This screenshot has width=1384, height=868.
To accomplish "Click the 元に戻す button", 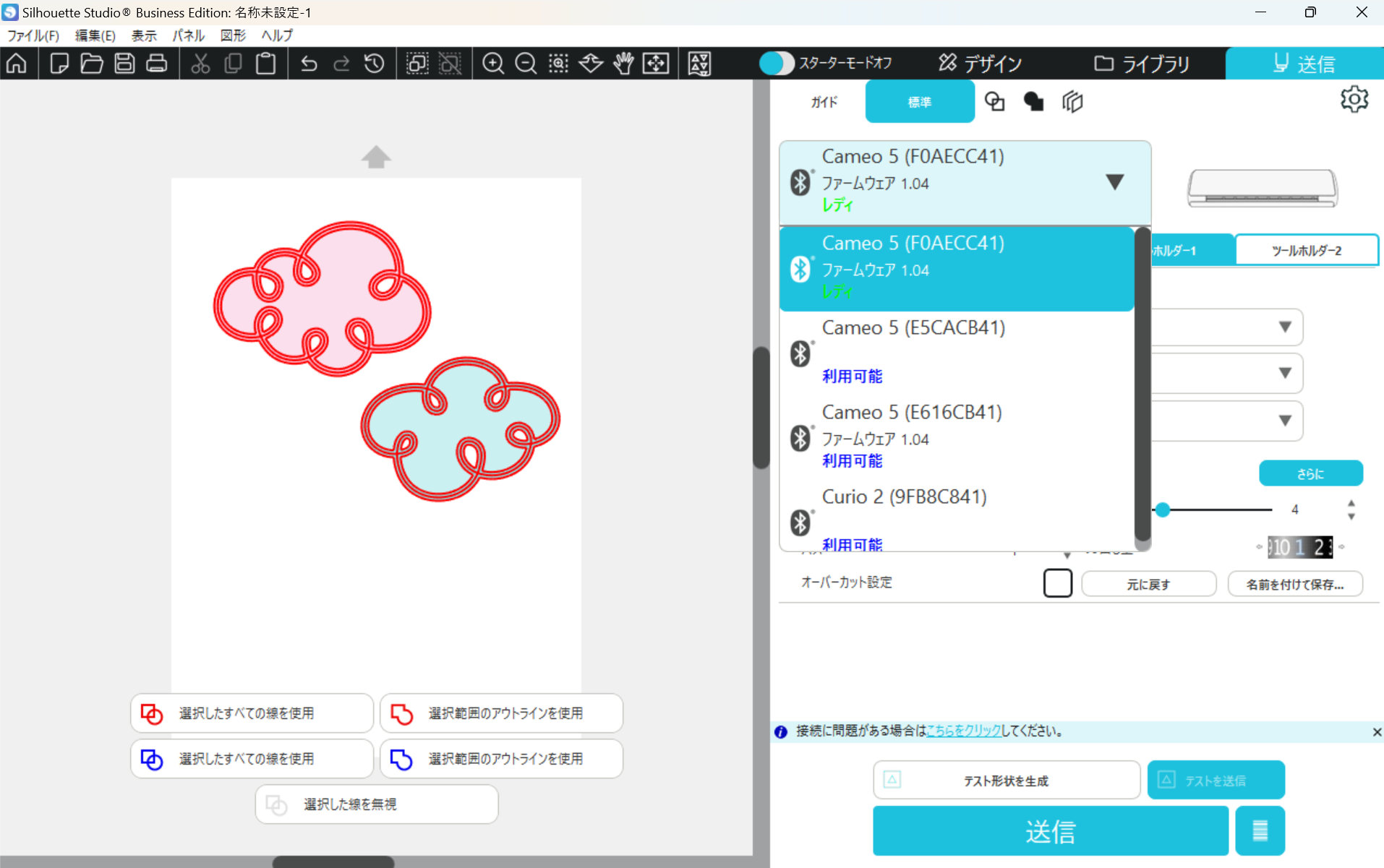I will 1148,584.
